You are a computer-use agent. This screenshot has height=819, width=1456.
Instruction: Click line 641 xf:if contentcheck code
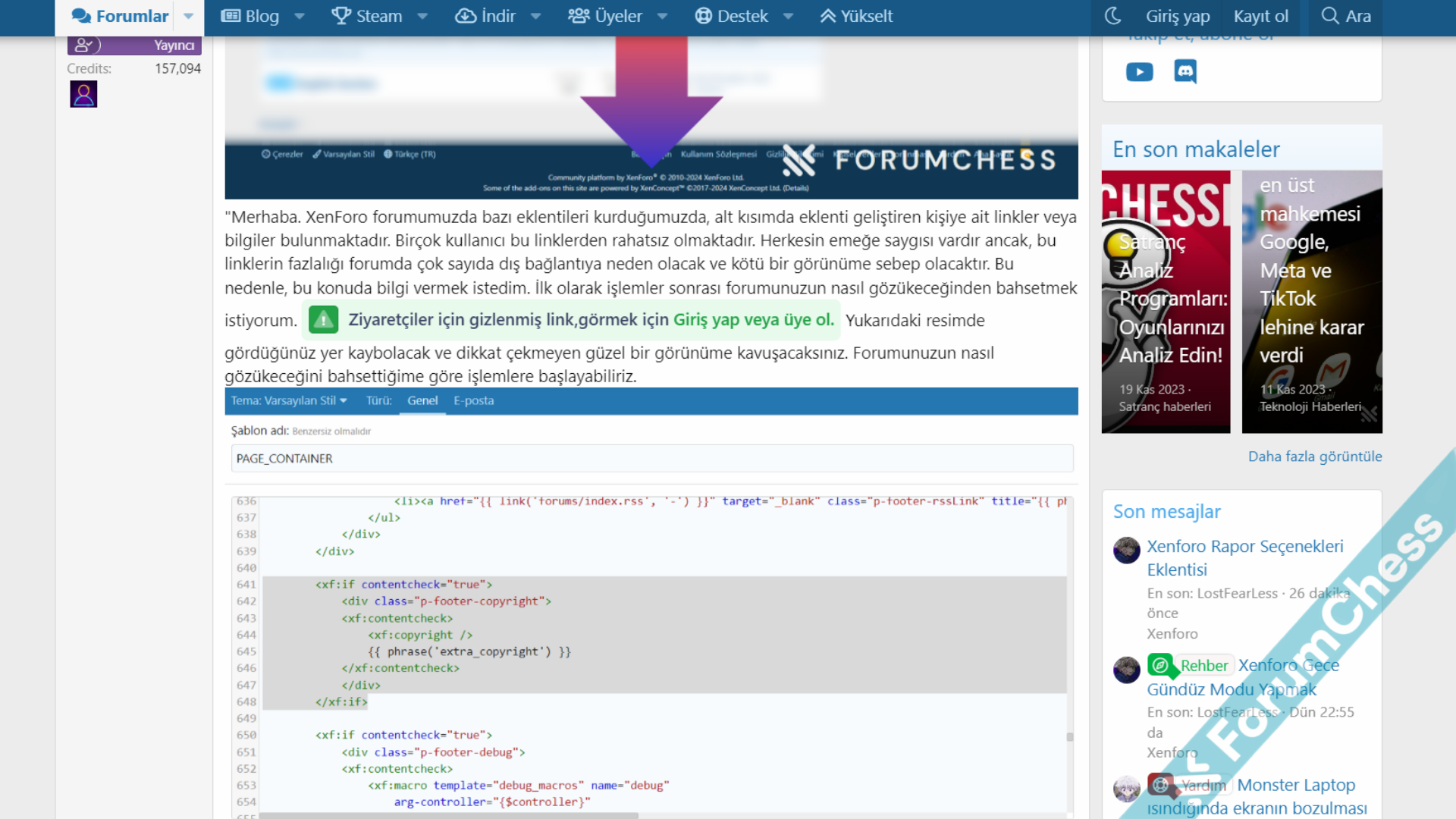(x=404, y=585)
